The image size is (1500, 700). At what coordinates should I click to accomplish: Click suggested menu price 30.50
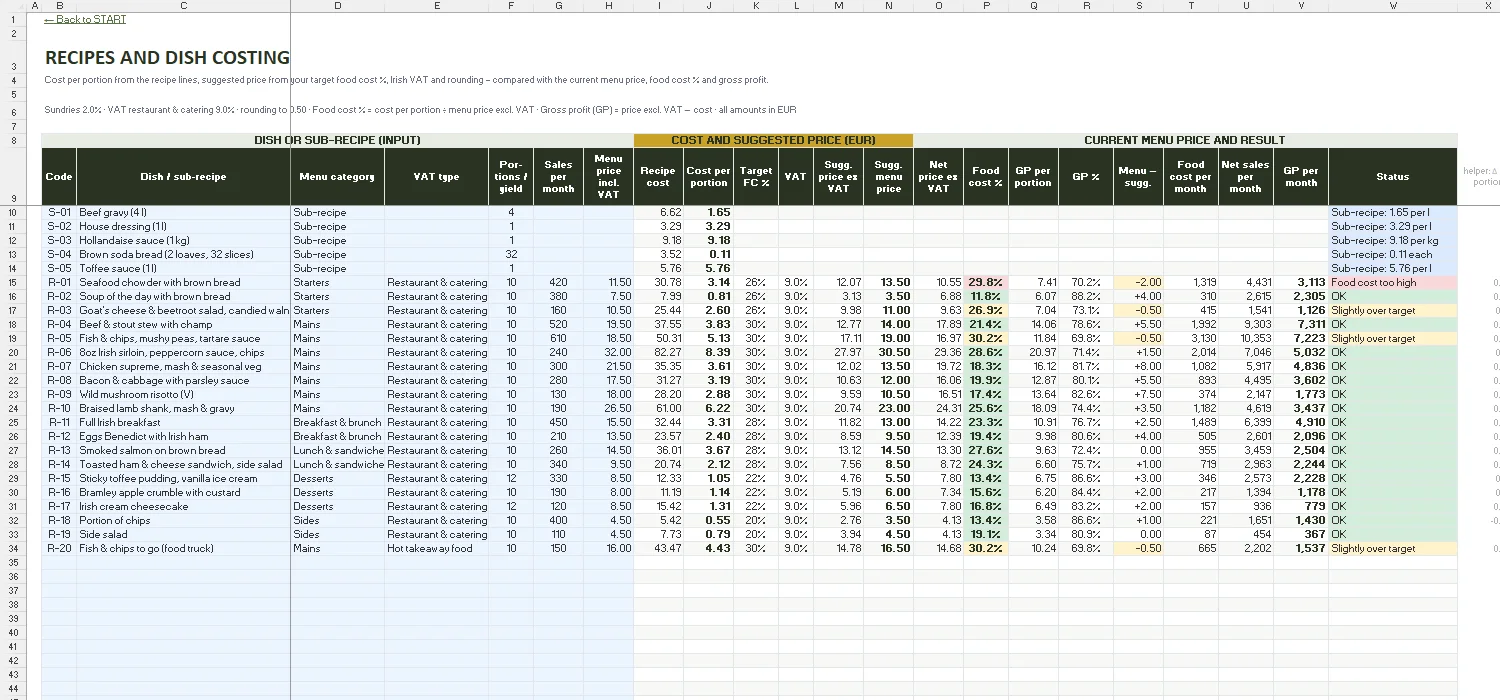pos(888,352)
